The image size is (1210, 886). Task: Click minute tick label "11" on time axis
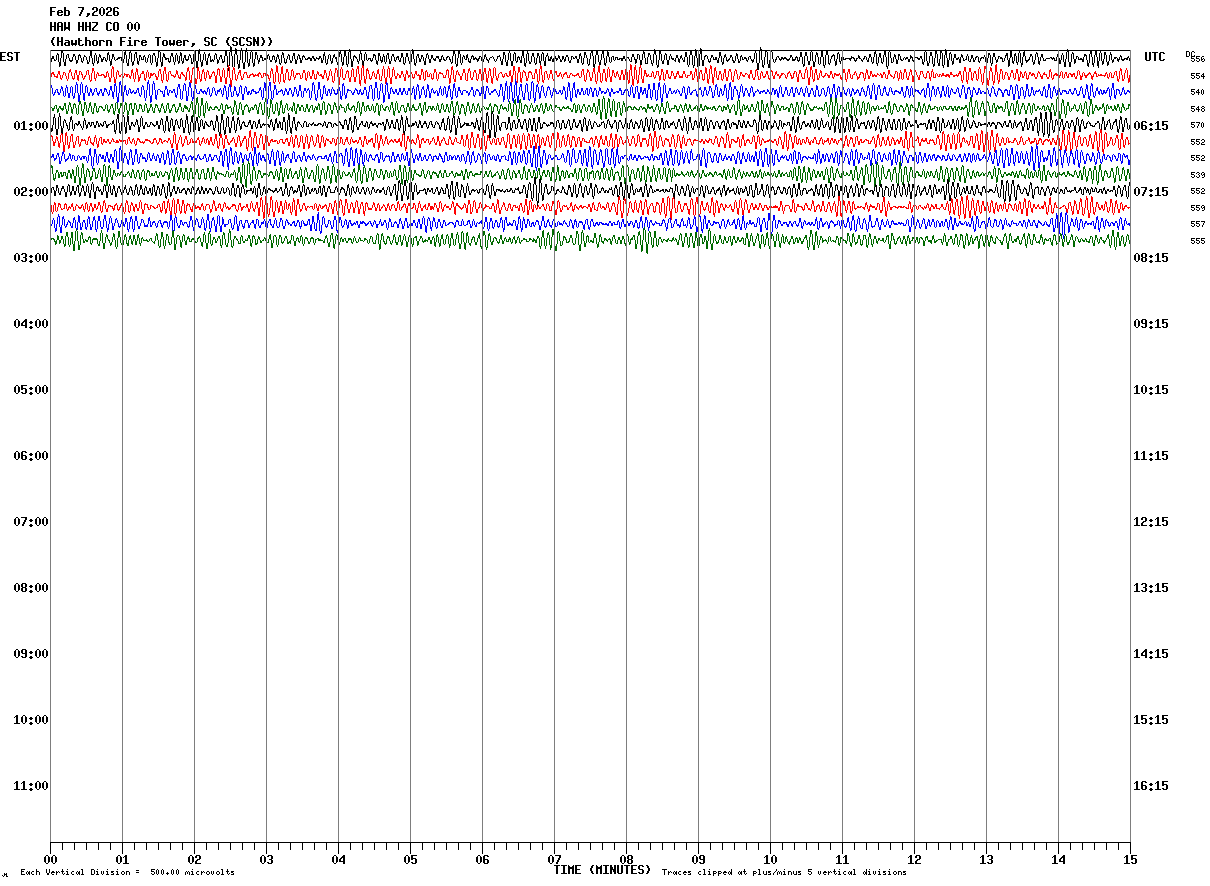point(842,859)
